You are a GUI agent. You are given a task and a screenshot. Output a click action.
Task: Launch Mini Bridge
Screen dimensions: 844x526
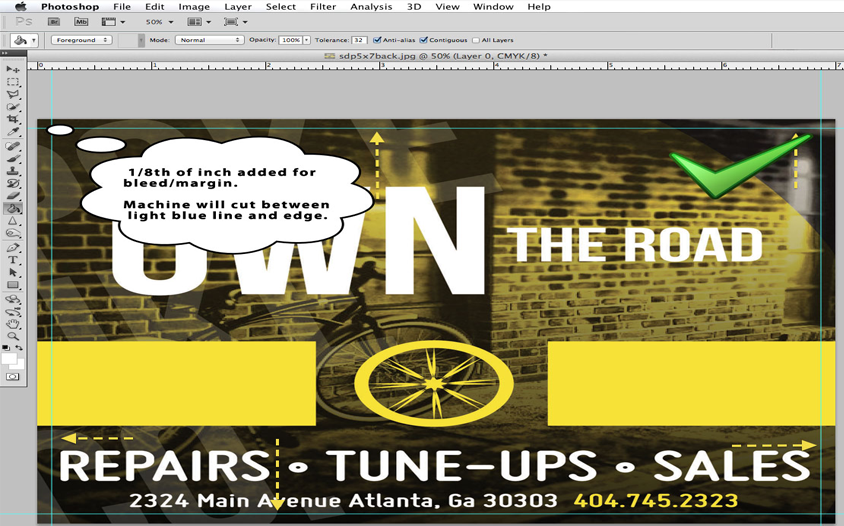click(81, 22)
